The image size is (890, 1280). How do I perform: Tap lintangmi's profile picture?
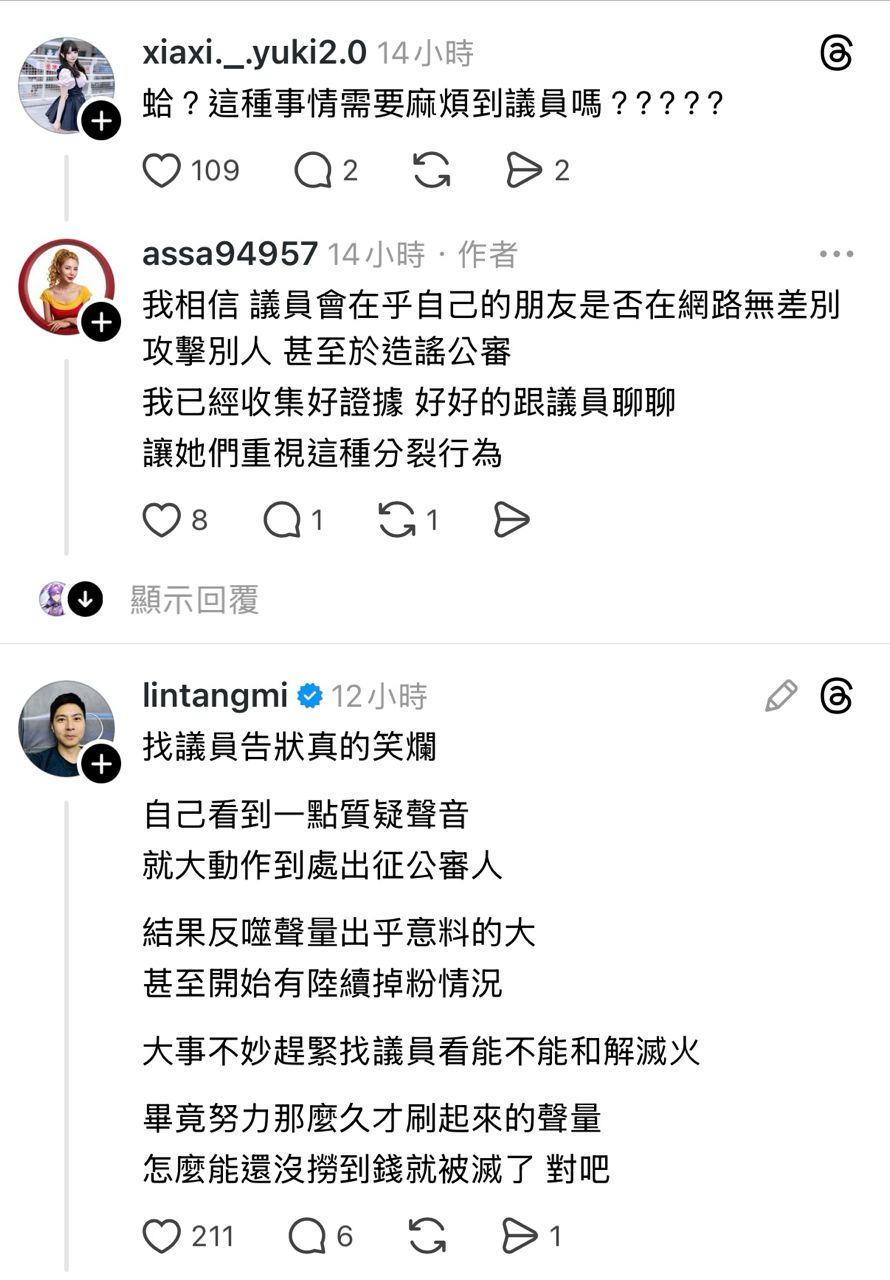tap(66, 728)
